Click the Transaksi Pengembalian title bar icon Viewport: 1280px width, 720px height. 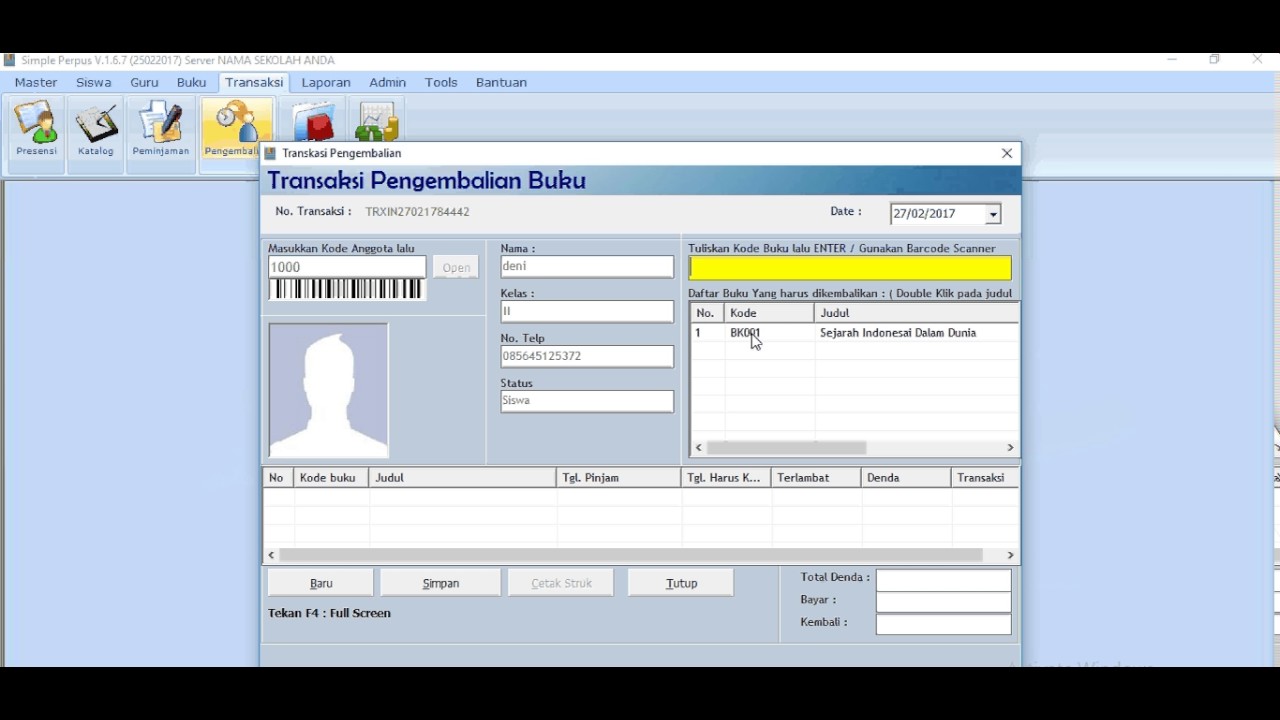click(x=270, y=153)
